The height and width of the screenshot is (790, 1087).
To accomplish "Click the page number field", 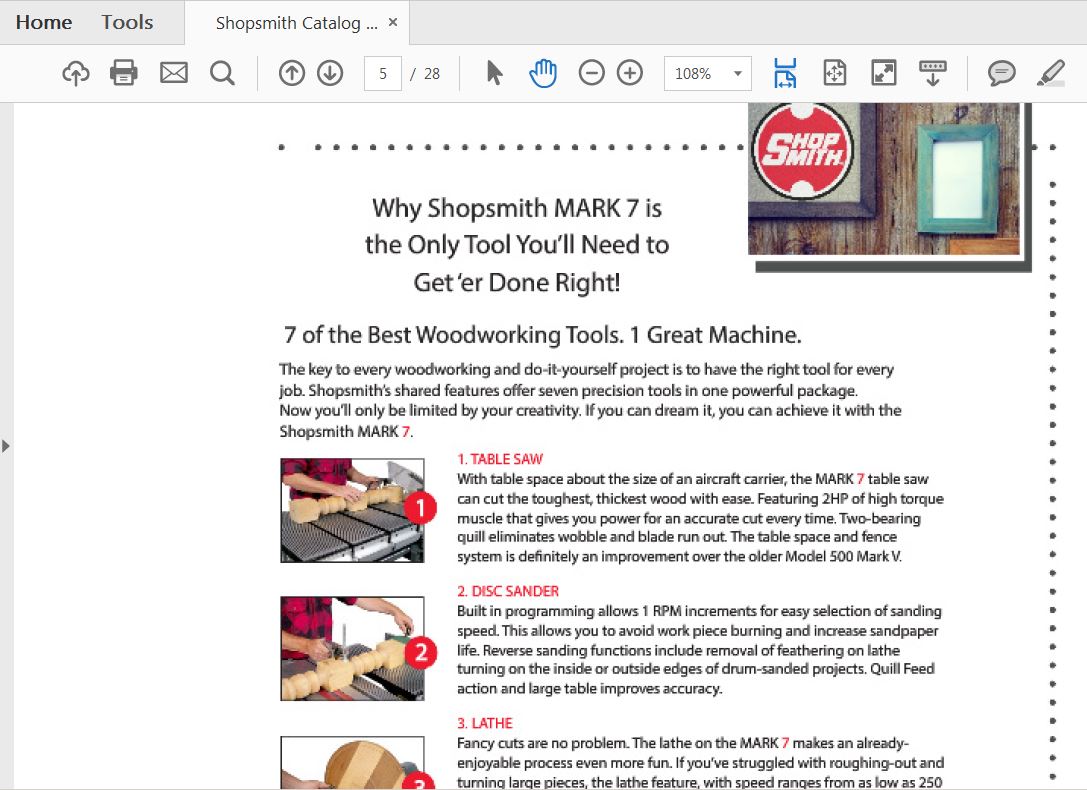I will click(x=383, y=73).
